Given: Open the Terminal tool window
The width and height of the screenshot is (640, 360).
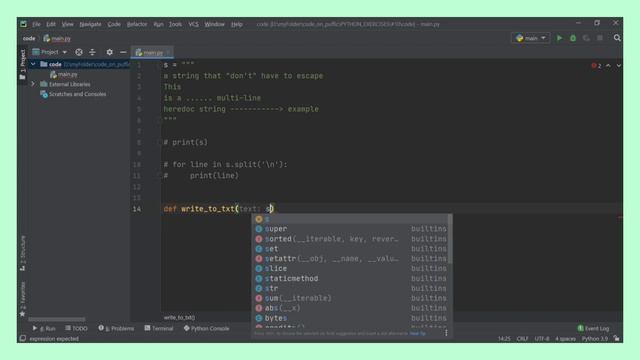Looking at the screenshot, I should click(159, 328).
